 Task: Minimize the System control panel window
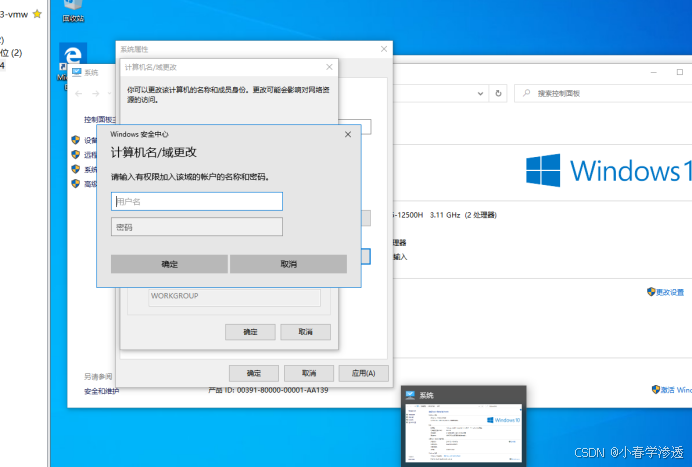tap(654, 72)
